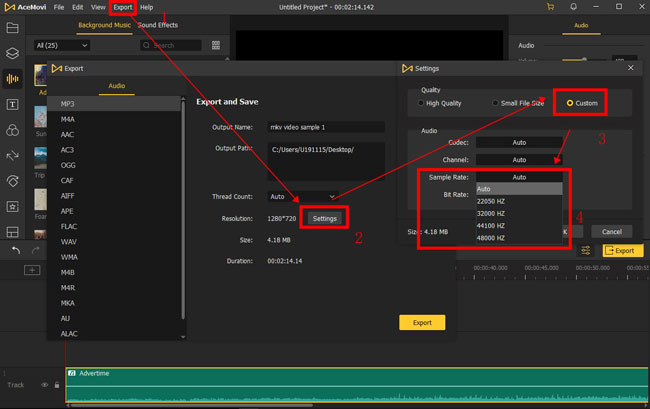Lock the audio track
Screen dimensions: 650x409
[x=57, y=385]
